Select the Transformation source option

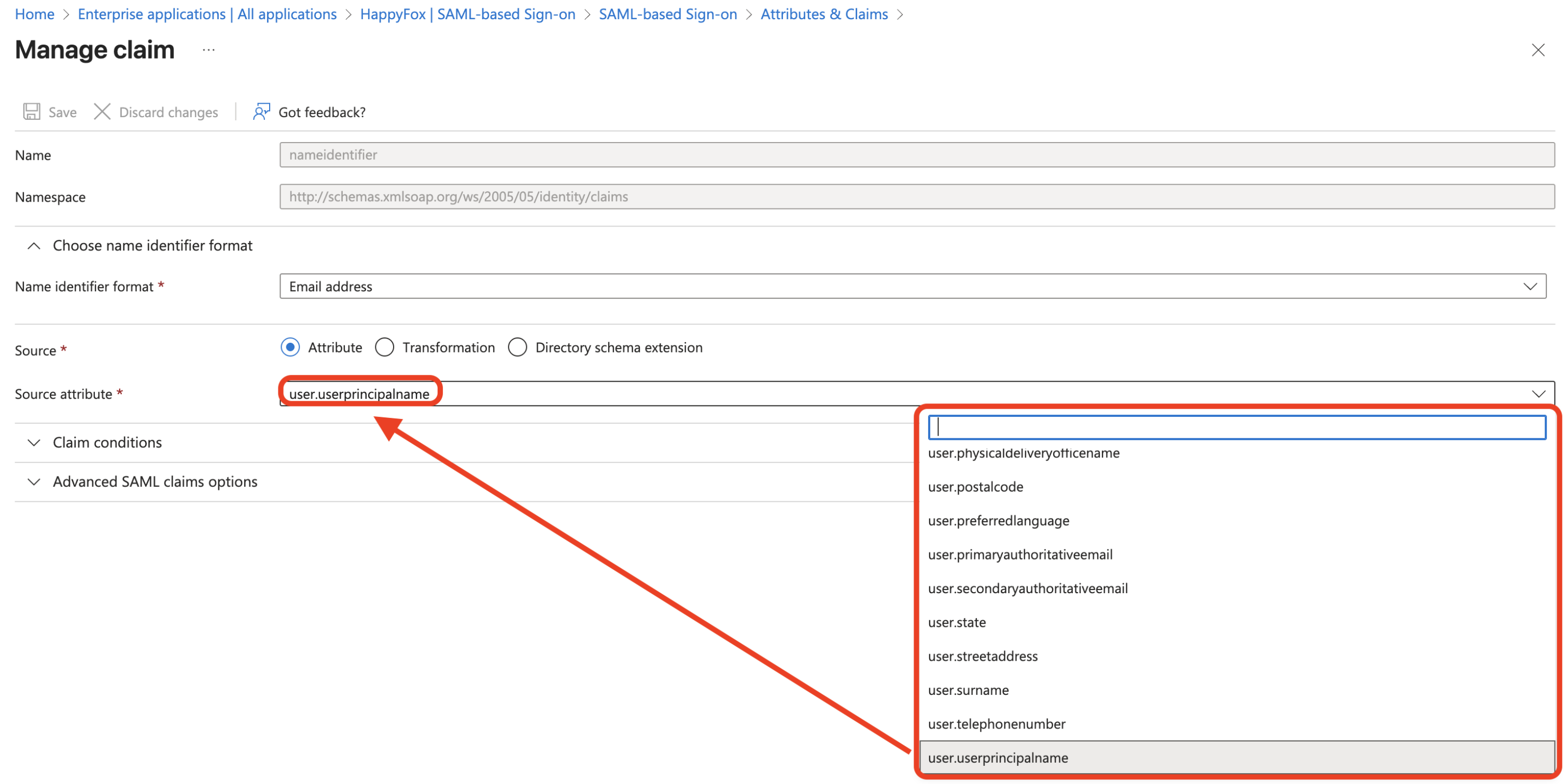pyautogui.click(x=384, y=347)
